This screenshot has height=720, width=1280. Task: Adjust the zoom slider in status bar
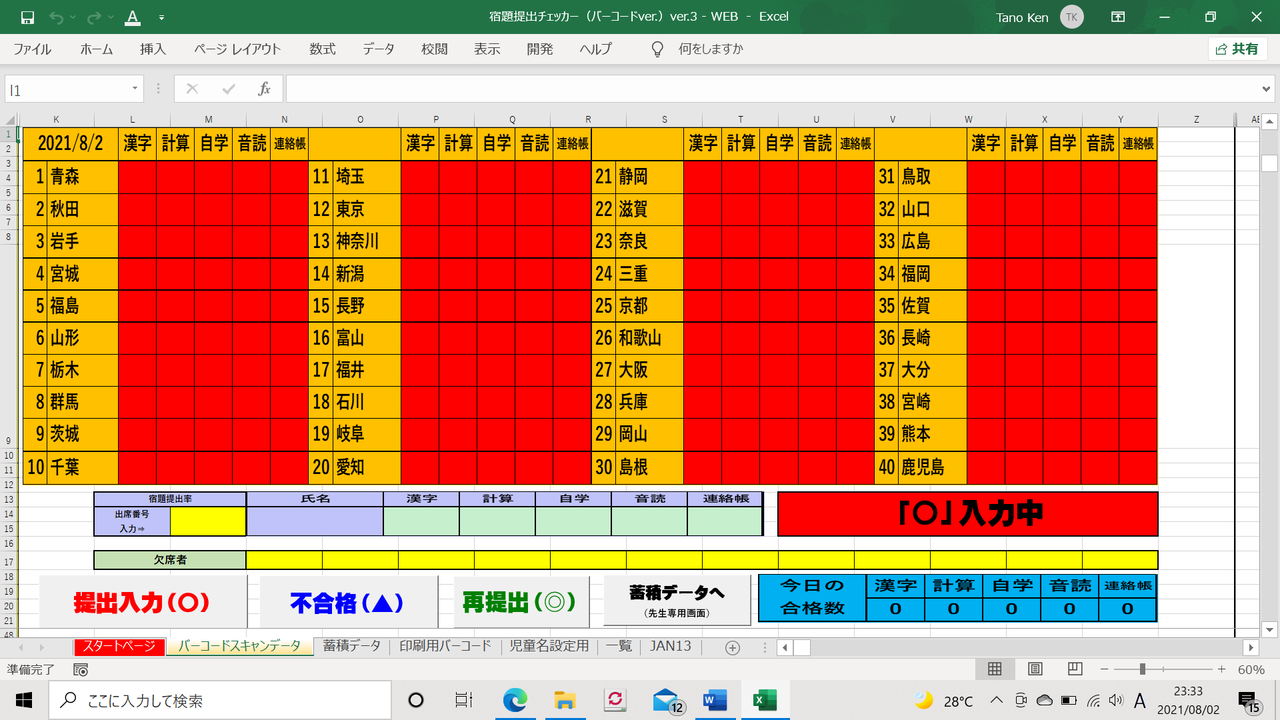point(1143,669)
